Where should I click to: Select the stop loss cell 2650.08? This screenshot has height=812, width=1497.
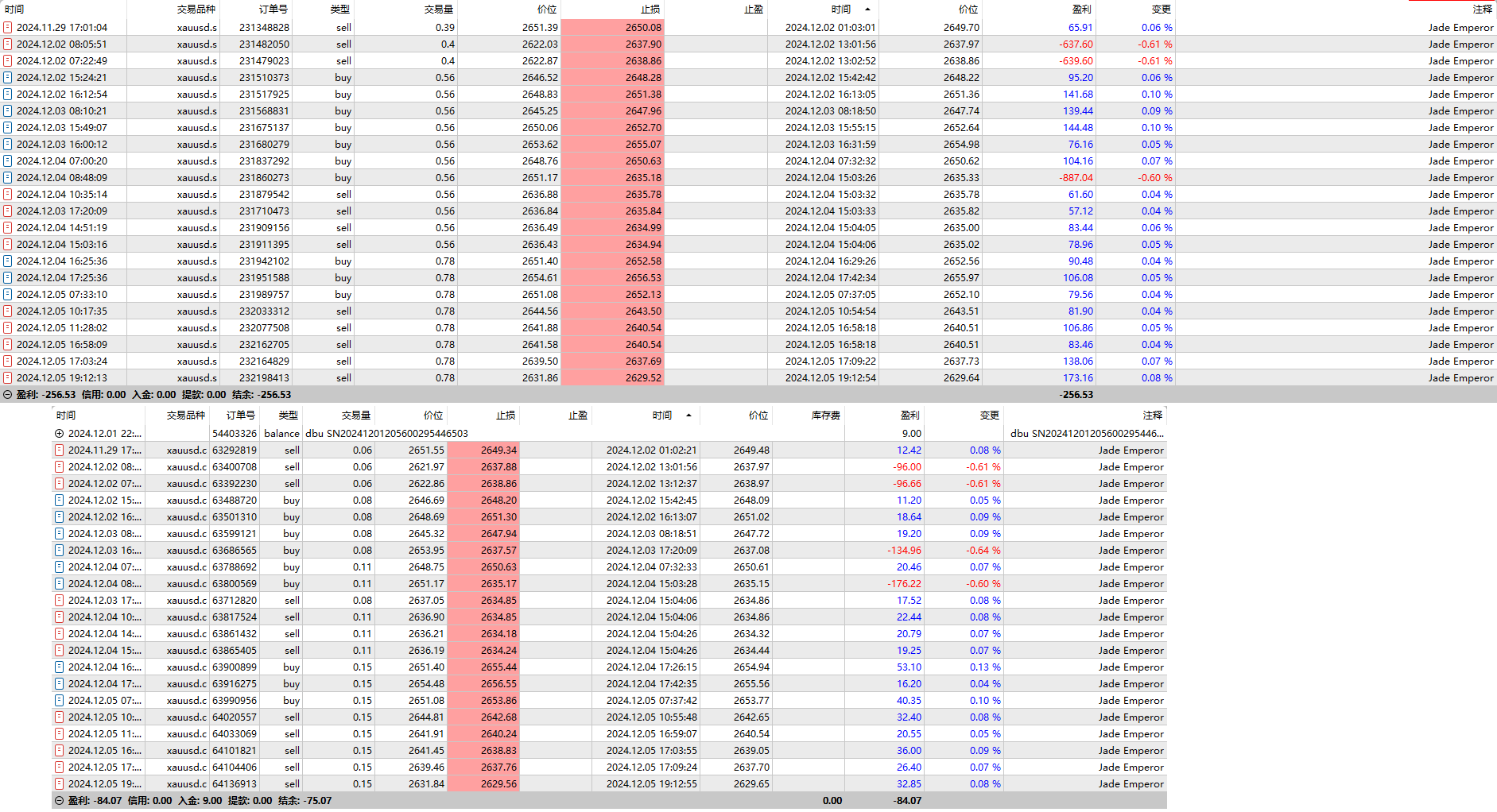click(x=612, y=27)
